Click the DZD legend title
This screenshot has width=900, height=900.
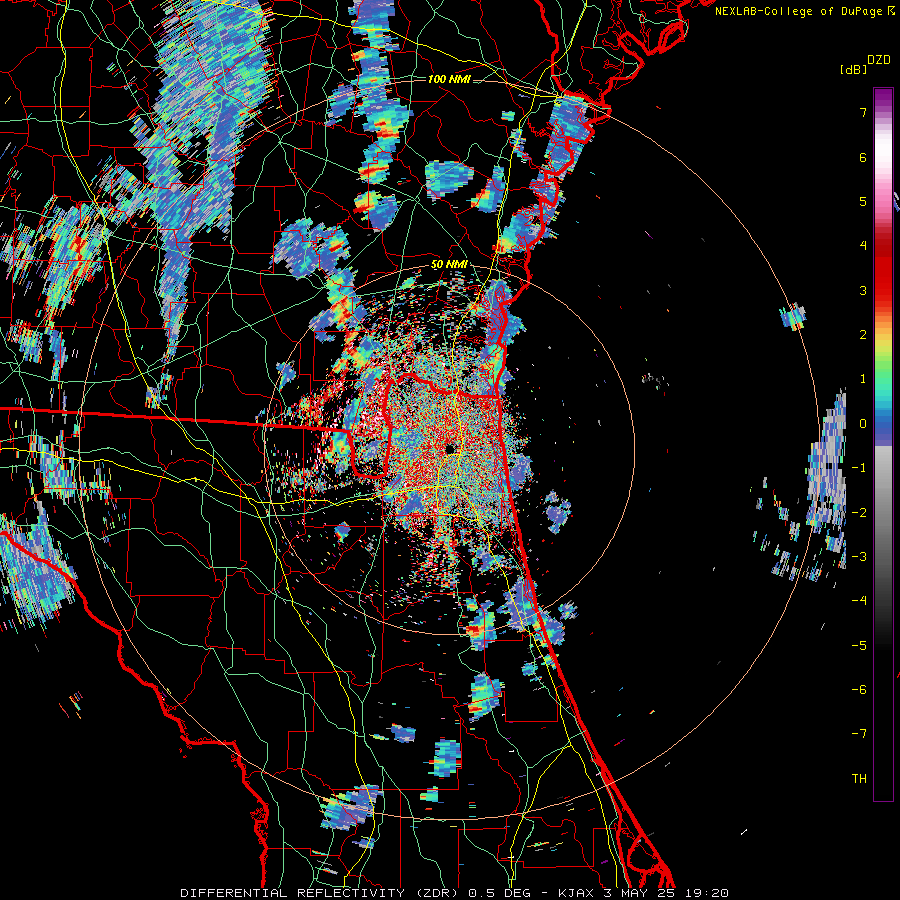click(x=879, y=60)
